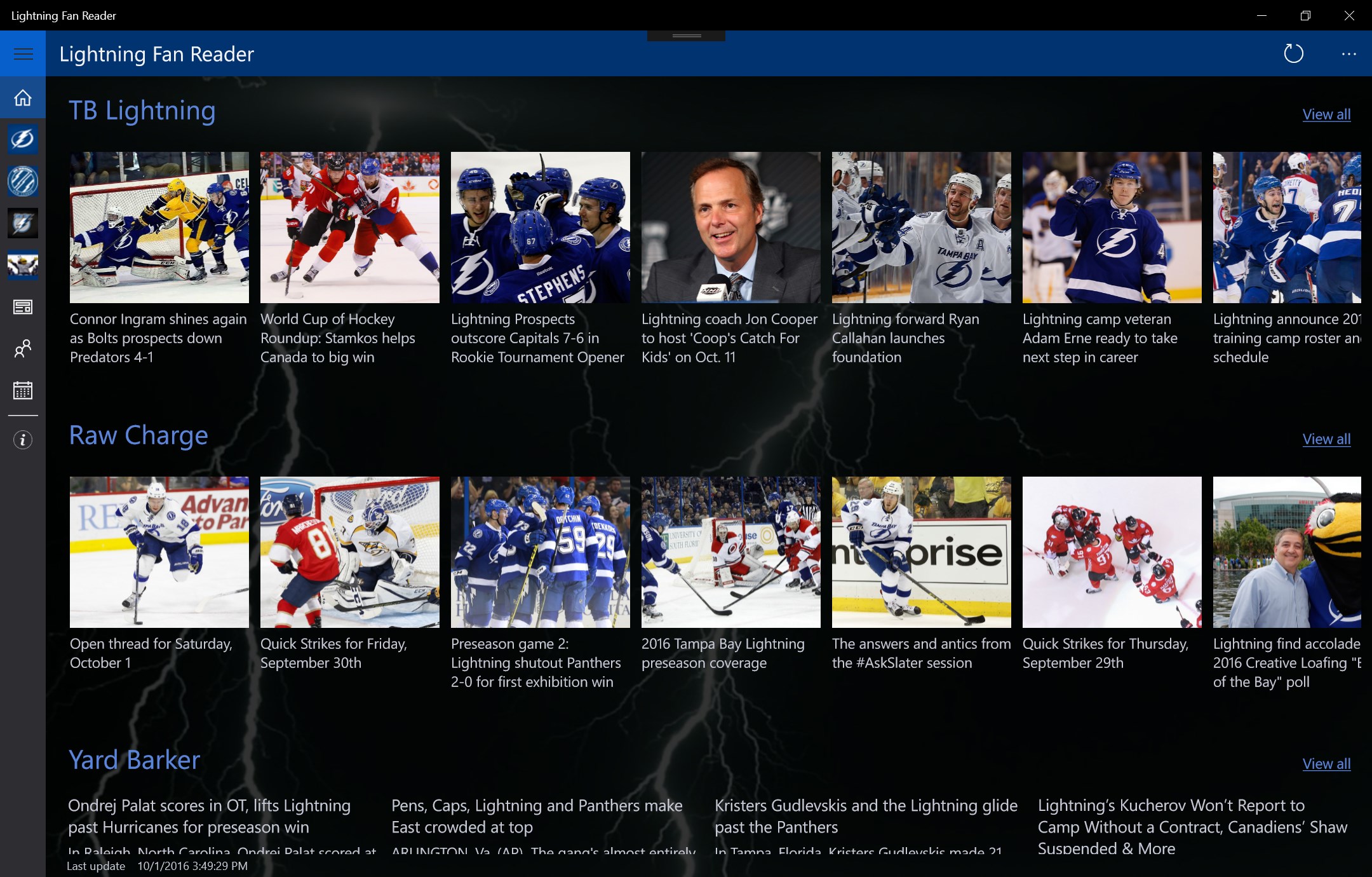Viewport: 1372px width, 877px height.
Task: Open Ondrej Palat scores in OT story
Action: pyautogui.click(x=210, y=817)
